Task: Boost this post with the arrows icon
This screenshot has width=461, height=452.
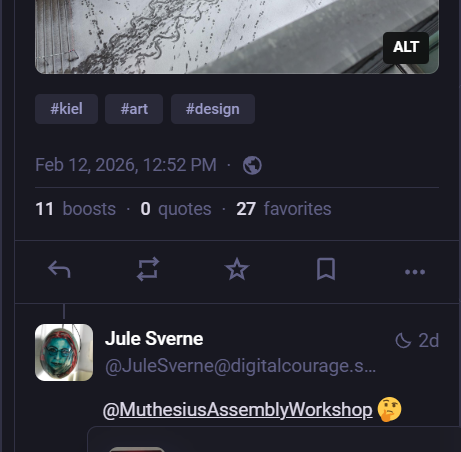Action: tap(148, 269)
